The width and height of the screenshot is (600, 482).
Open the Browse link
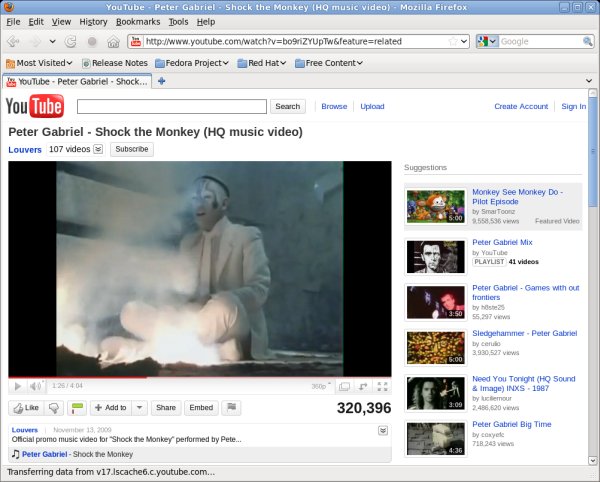tap(334, 106)
